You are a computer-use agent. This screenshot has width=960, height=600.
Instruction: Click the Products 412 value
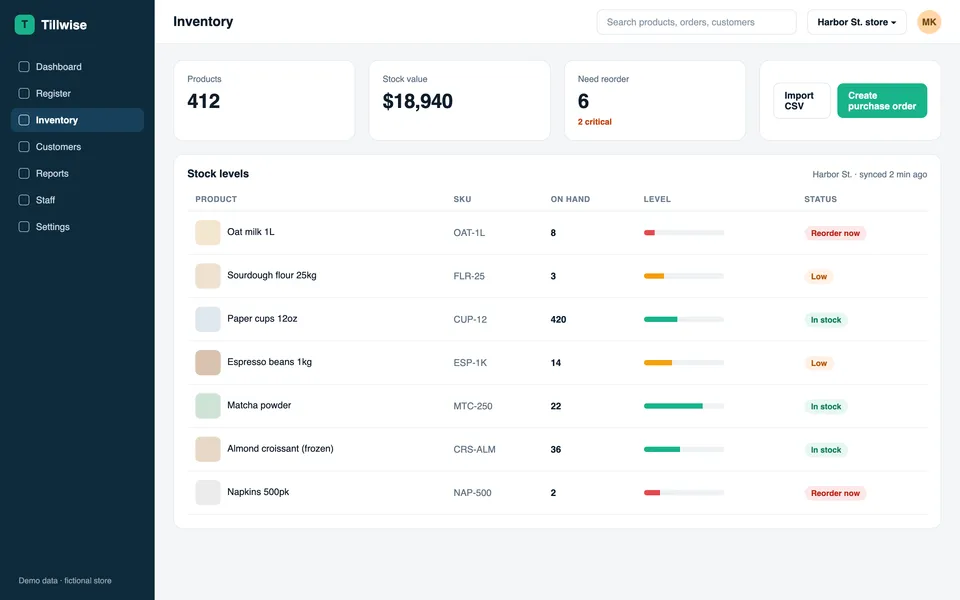[x=203, y=101]
